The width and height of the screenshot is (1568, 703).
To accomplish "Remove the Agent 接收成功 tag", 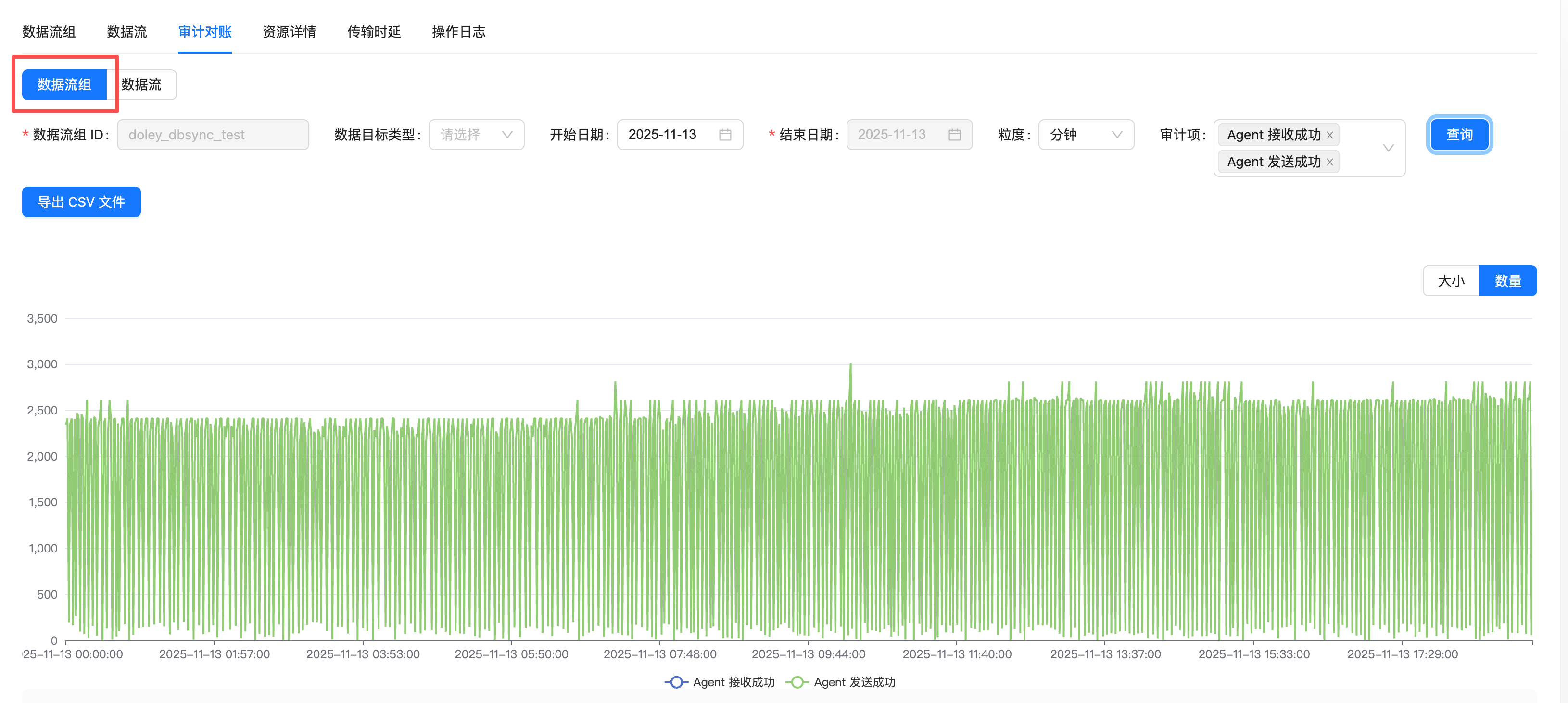I will pos(1329,135).
